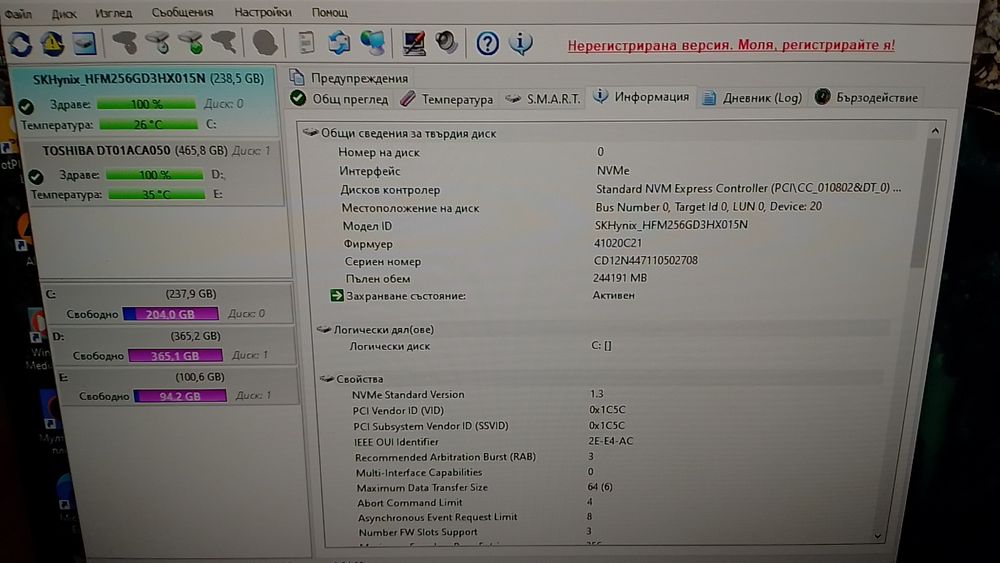Select the Фирмуер value 41020C21
Screen dimensions: 1000x563
pos(617,243)
